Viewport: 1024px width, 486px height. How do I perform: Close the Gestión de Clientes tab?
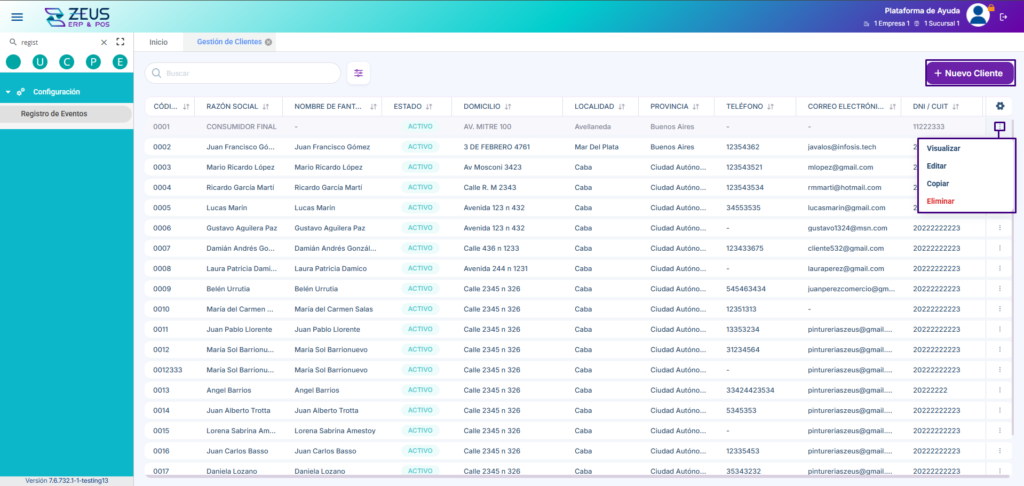[x=268, y=42]
